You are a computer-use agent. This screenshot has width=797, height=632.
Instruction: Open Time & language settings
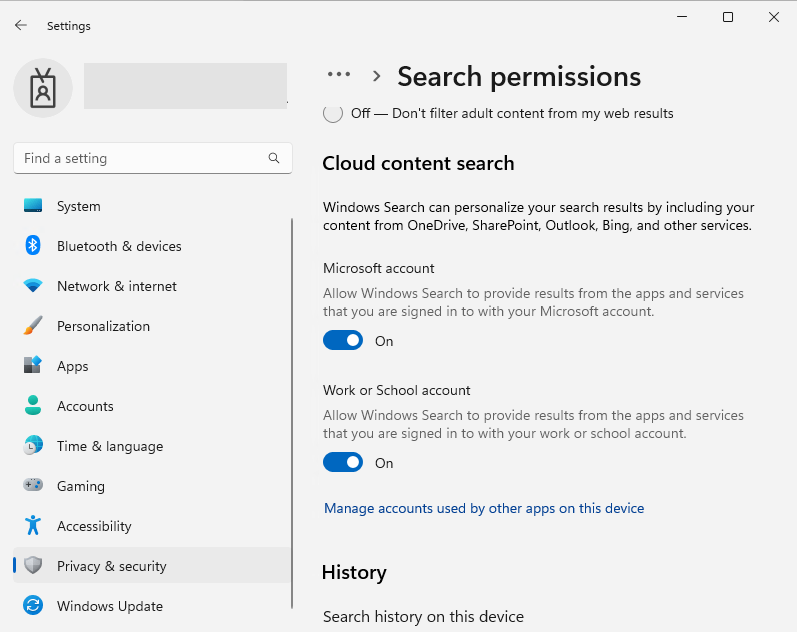[x=152, y=446]
